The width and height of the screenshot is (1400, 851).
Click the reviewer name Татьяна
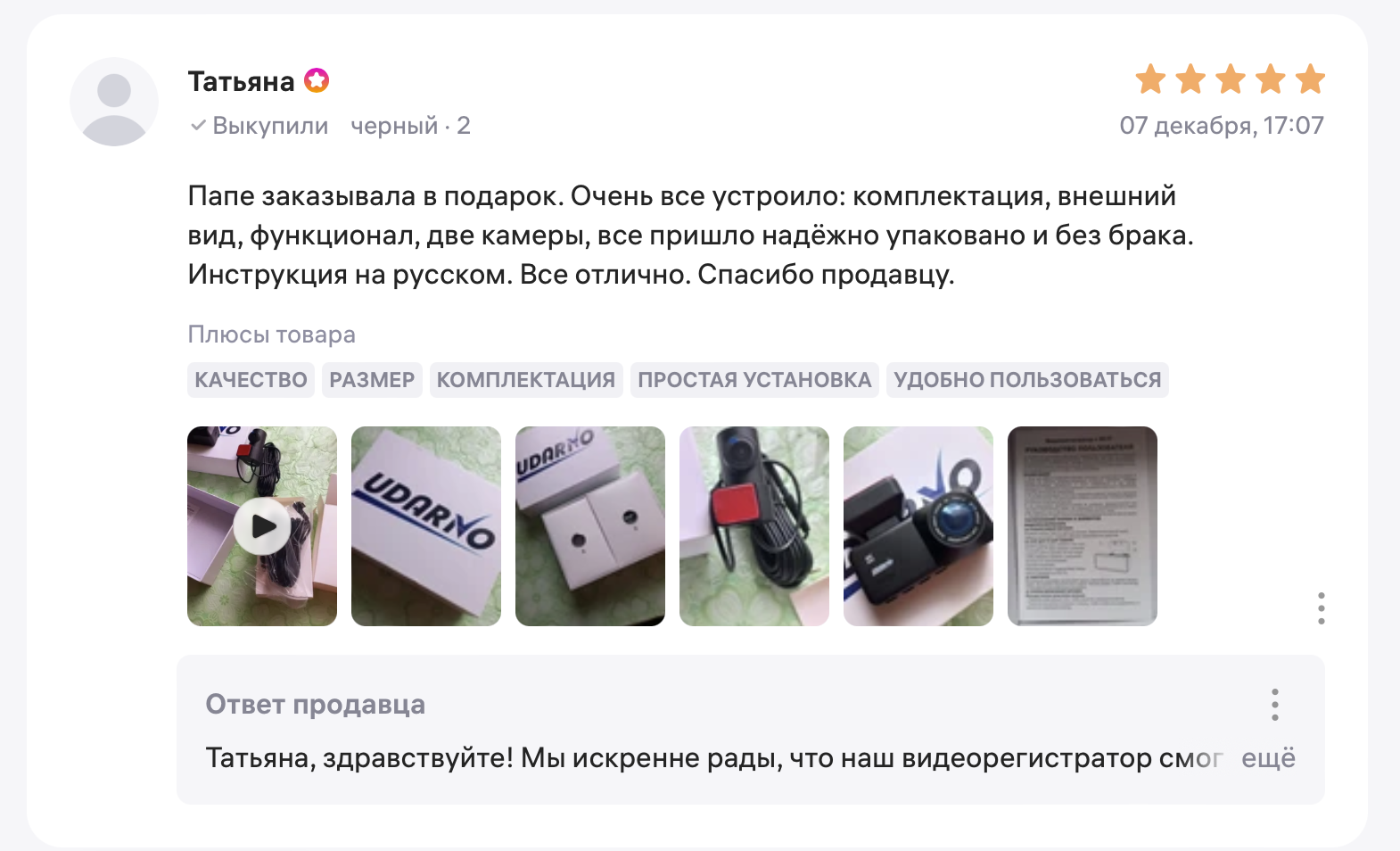pyautogui.click(x=241, y=81)
